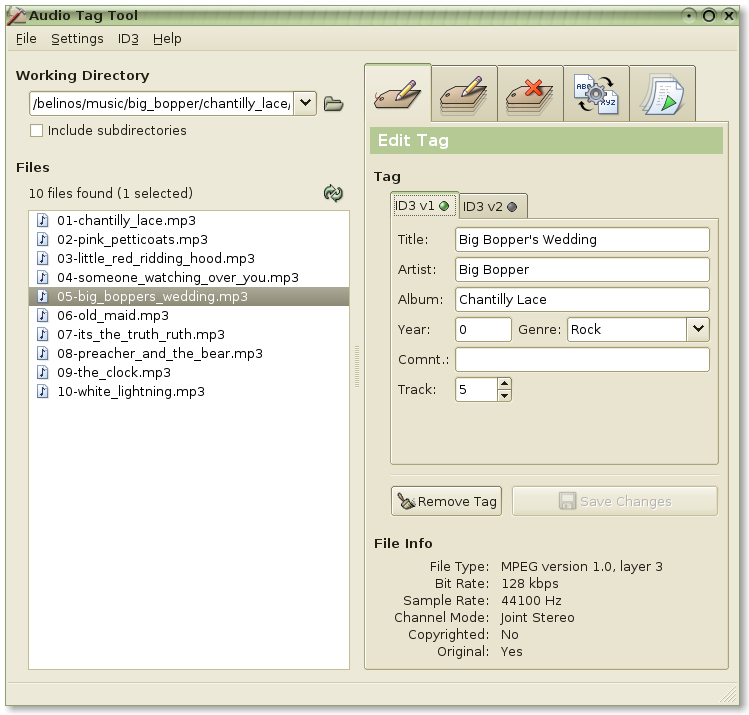
Task: Click the browse folder icon
Action: (333, 103)
